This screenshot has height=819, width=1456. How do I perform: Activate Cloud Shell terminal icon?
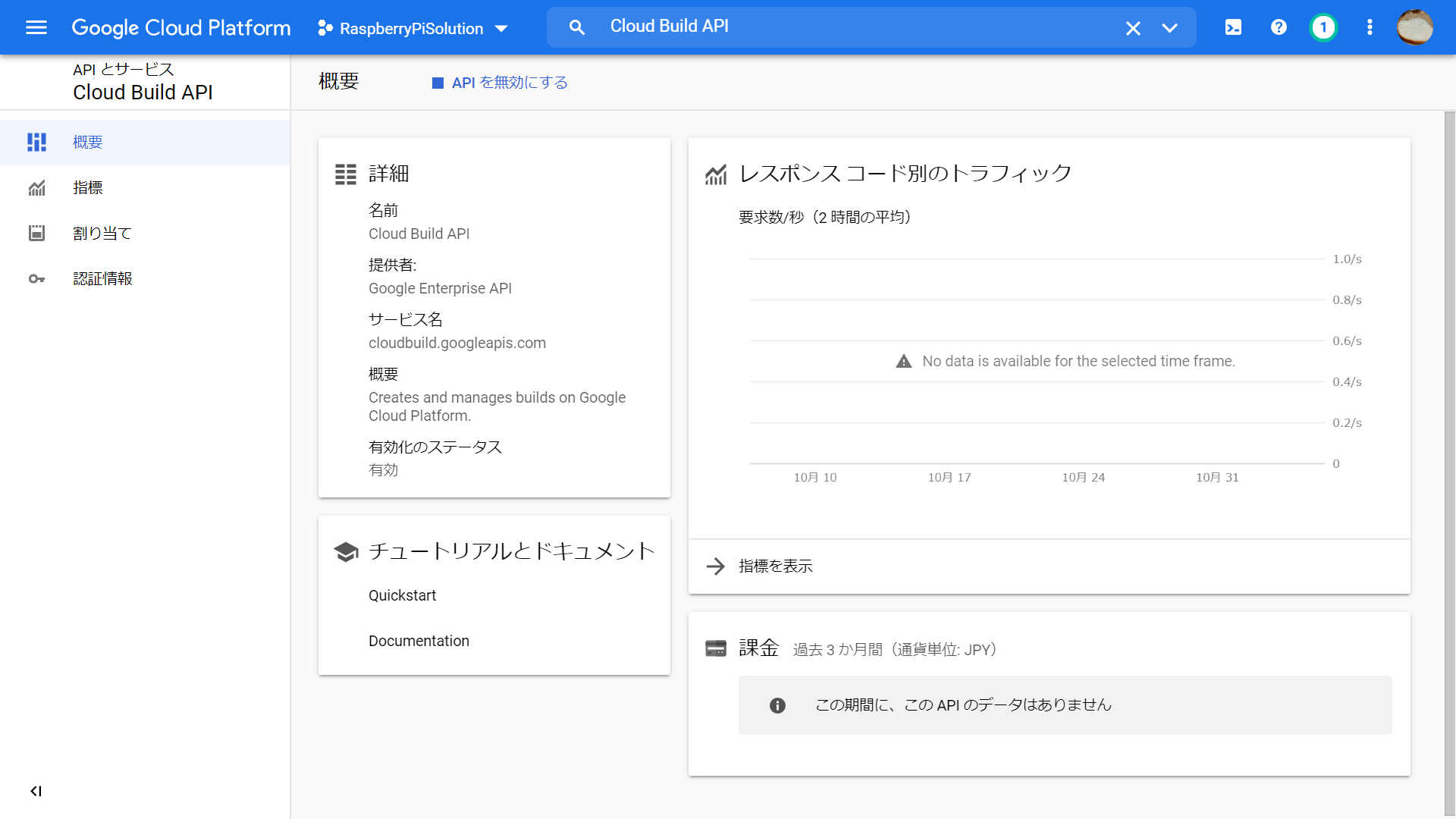(x=1233, y=28)
